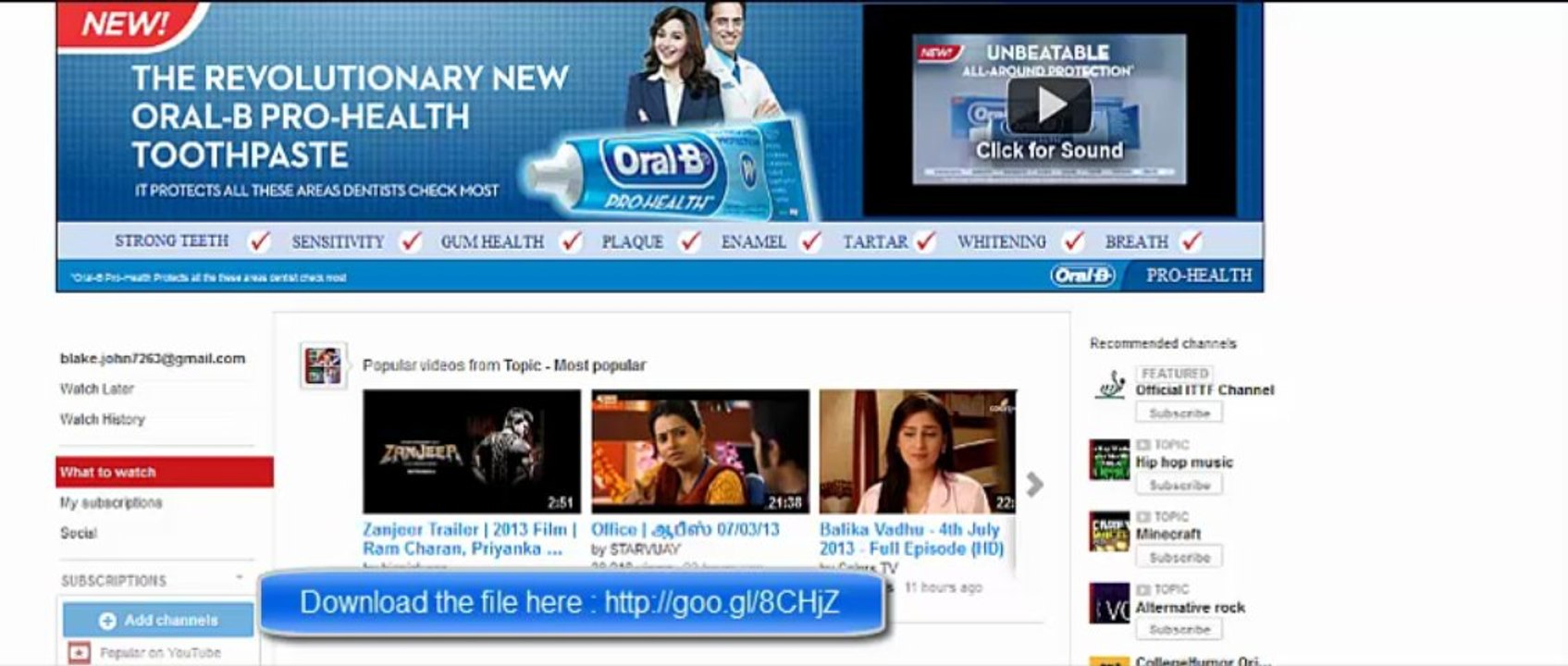Viewport: 1568px width, 666px height.
Task: Open the Zanjeer Trailer video thumbnail
Action: [x=472, y=451]
